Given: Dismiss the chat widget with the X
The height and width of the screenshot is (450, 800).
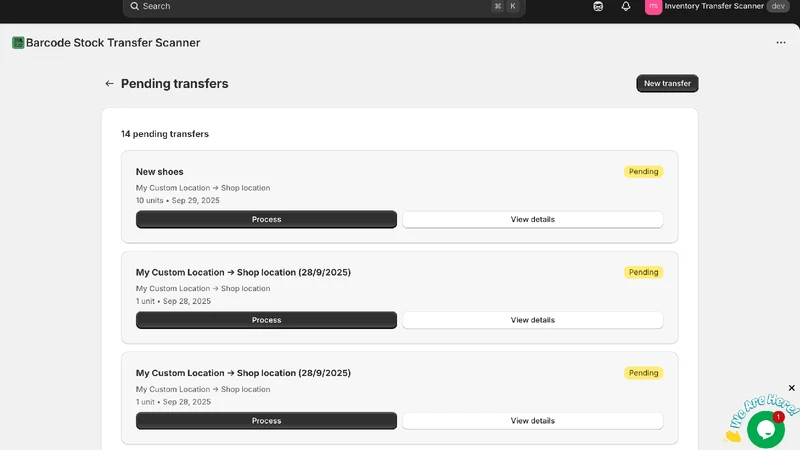Looking at the screenshot, I should (x=791, y=388).
